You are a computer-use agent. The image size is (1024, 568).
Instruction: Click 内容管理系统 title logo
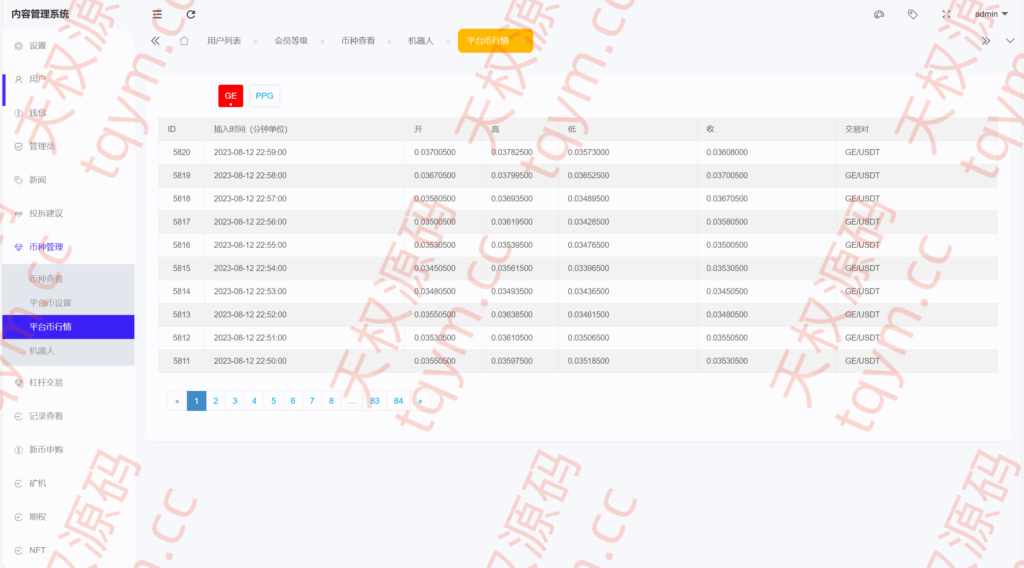40,14
